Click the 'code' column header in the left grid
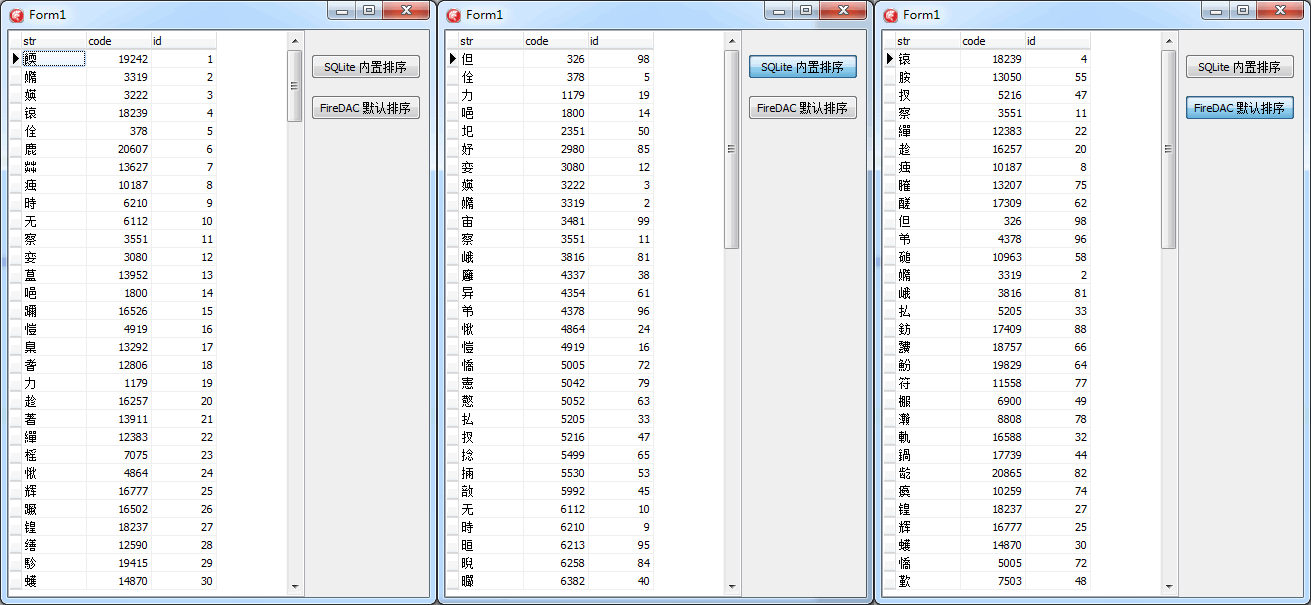 coord(118,41)
